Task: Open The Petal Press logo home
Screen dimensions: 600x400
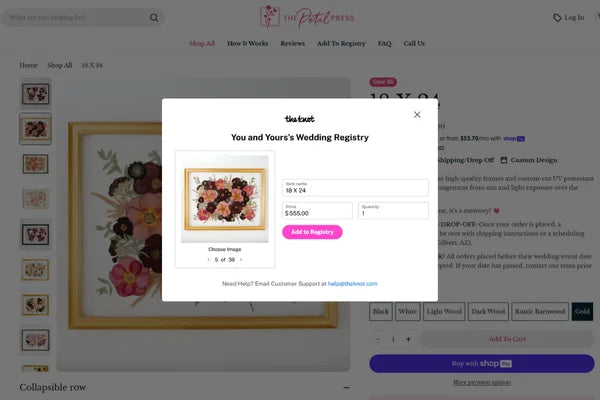Action: point(307,17)
